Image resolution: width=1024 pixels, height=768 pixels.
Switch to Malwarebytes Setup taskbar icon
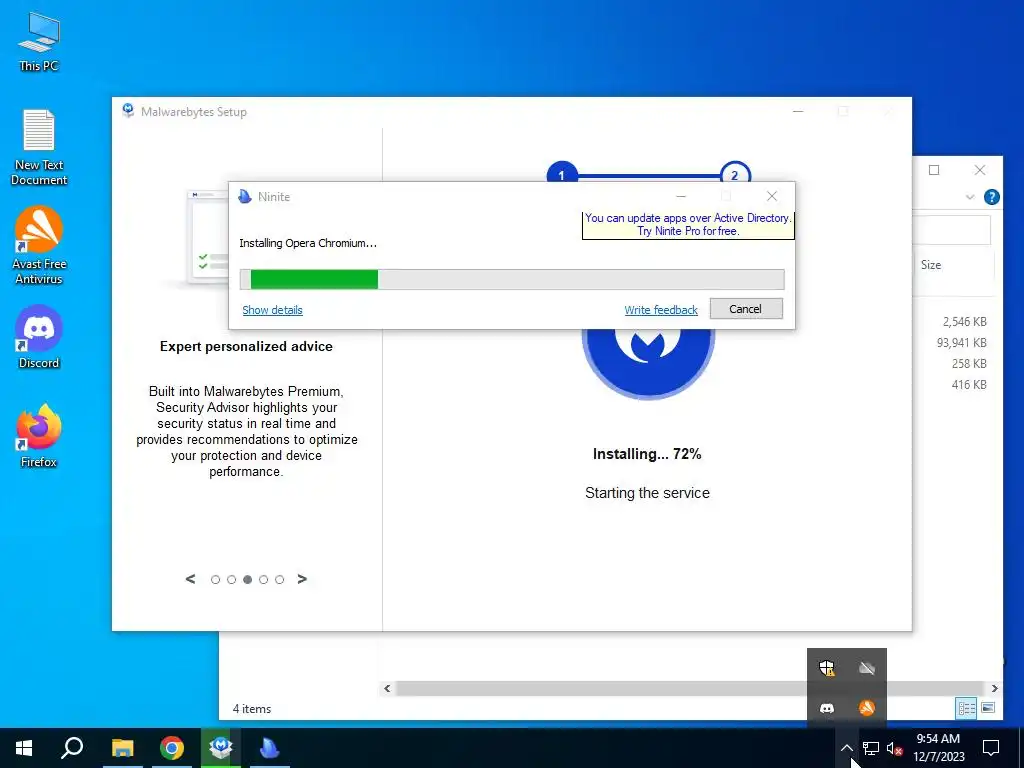coord(221,748)
